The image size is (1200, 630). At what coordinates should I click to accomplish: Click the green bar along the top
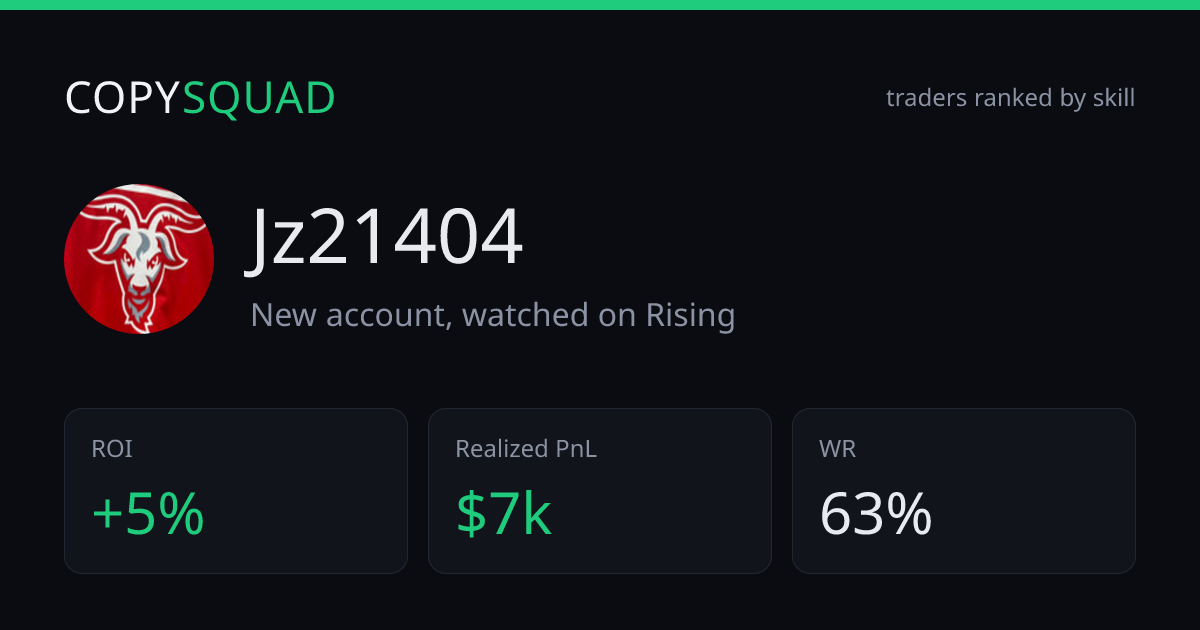(x=600, y=5)
